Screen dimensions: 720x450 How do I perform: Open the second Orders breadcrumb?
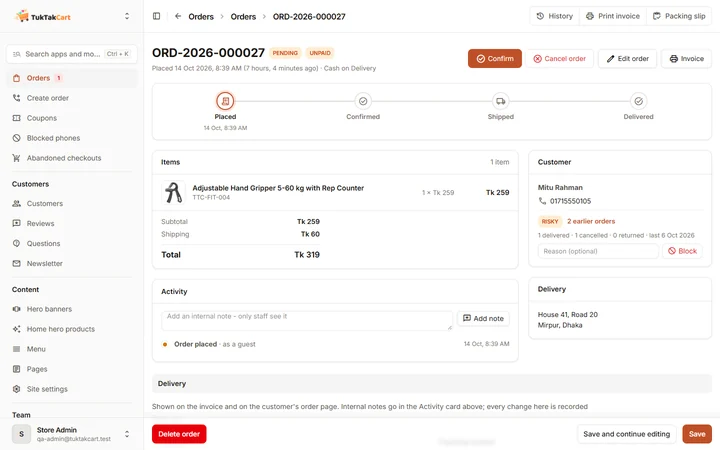(x=243, y=17)
